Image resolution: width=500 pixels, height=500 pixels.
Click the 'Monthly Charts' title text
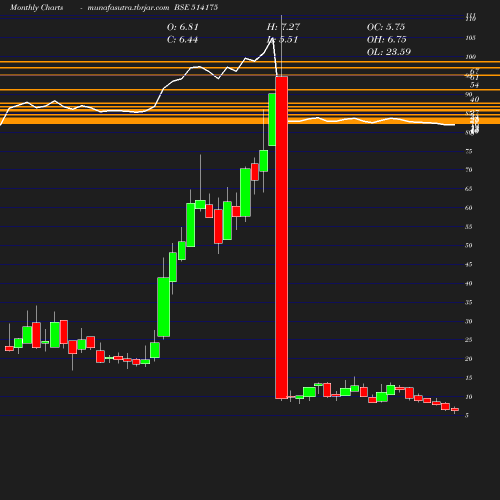point(37,7)
